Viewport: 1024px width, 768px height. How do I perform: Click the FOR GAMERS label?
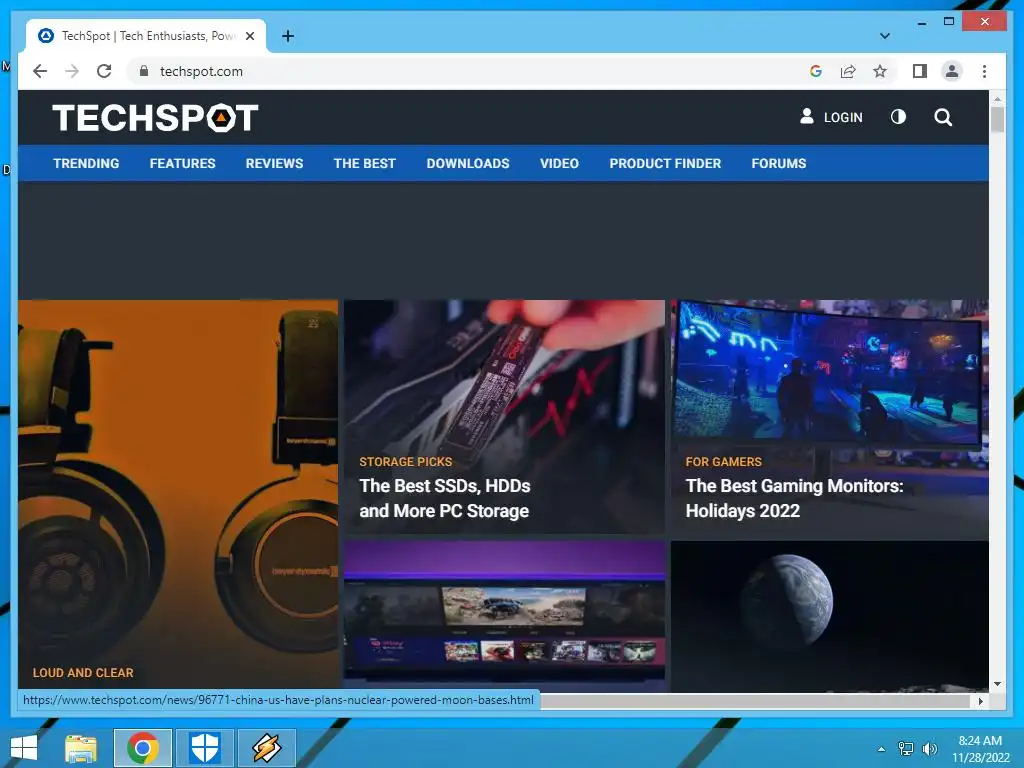(x=724, y=462)
